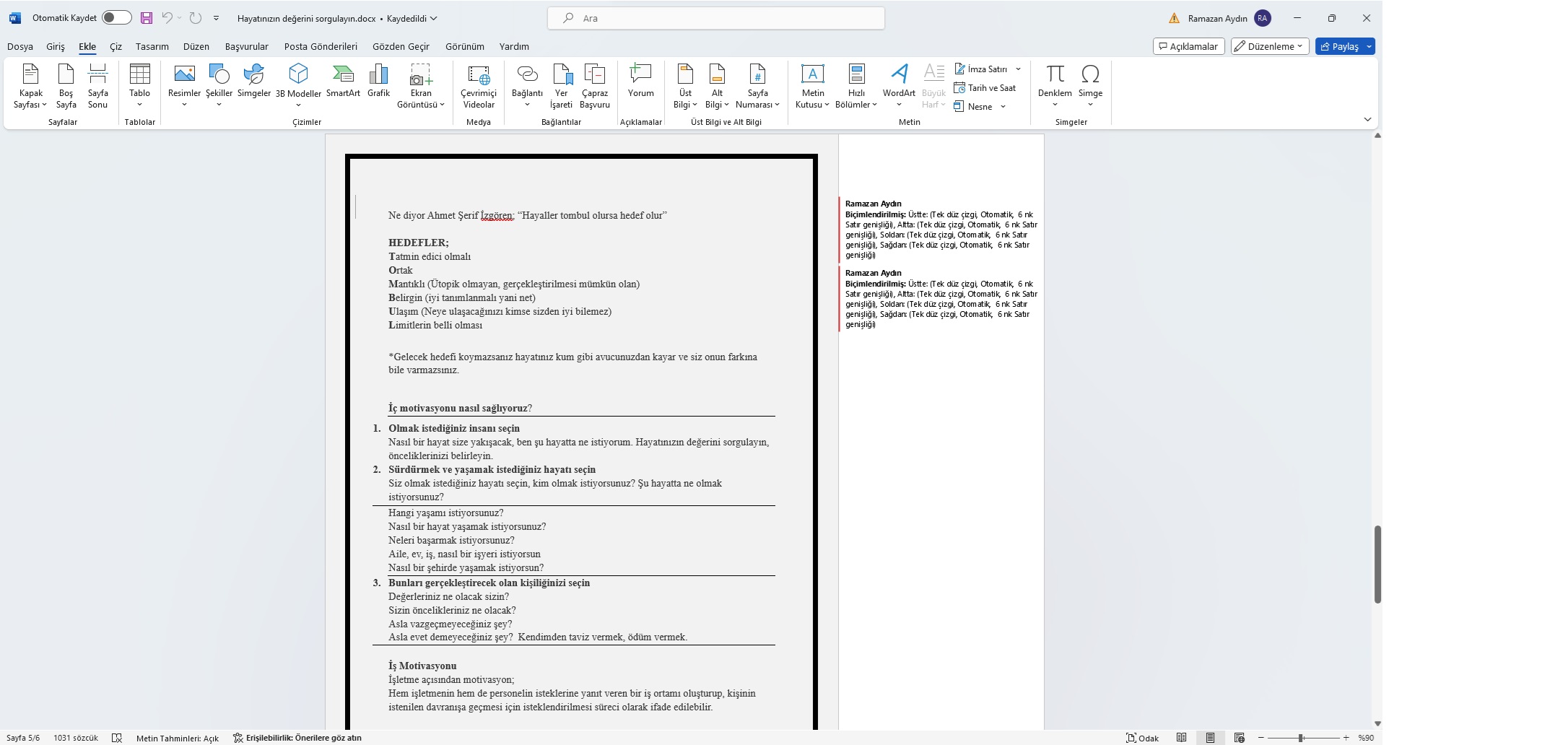The width and height of the screenshot is (1568, 745).
Task: Open the Gözden Geçir tab
Action: click(x=401, y=46)
